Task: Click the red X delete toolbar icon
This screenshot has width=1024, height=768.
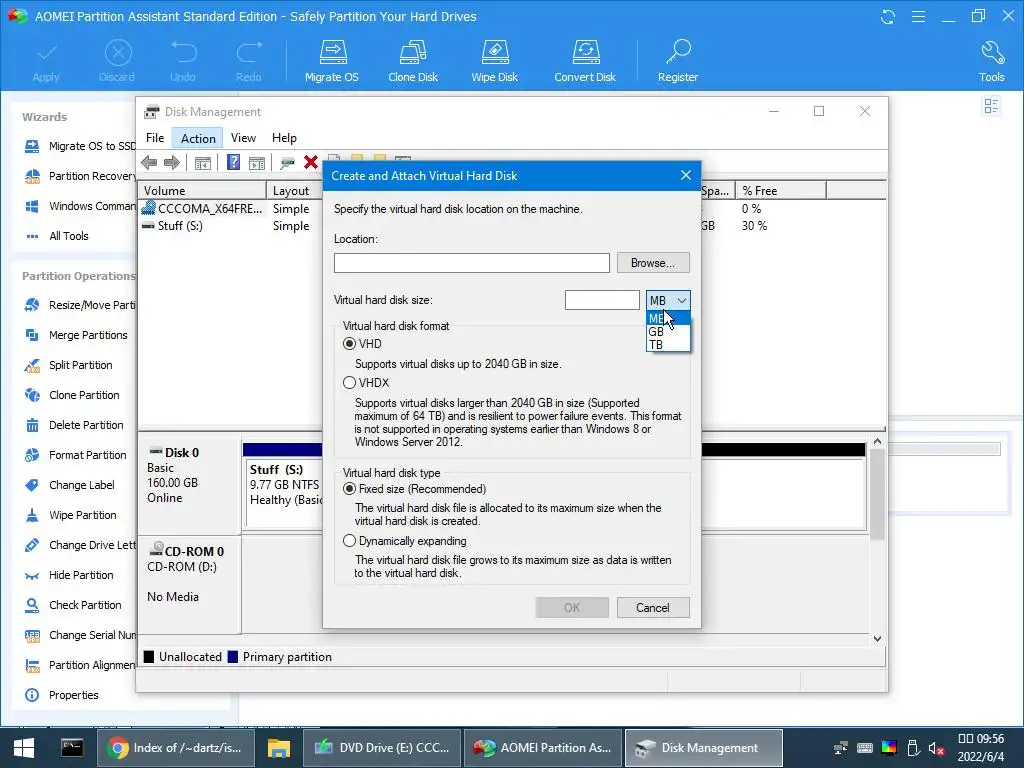Action: [311, 162]
